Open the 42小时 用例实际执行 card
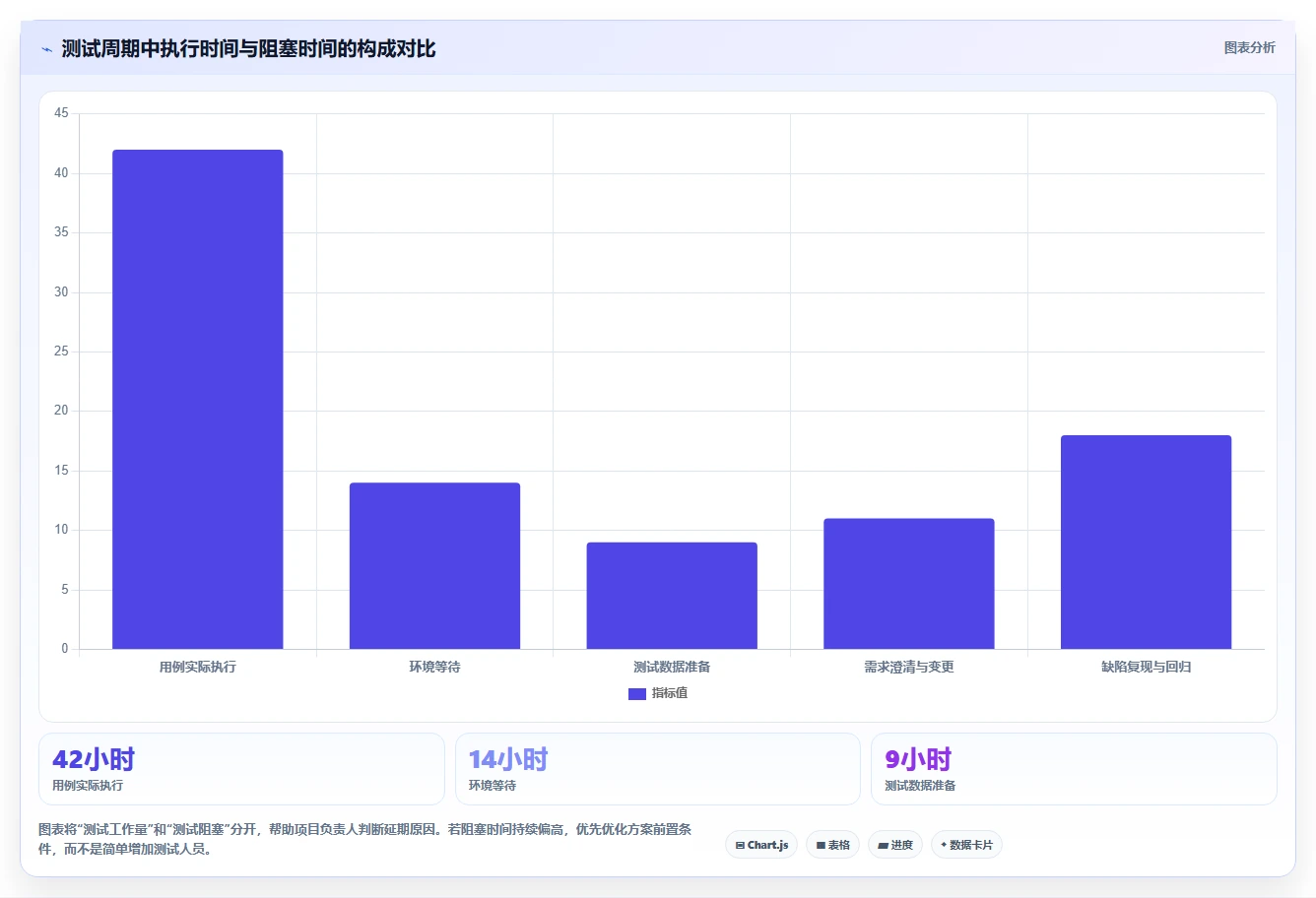The width and height of the screenshot is (1316, 898). pyautogui.click(x=241, y=769)
